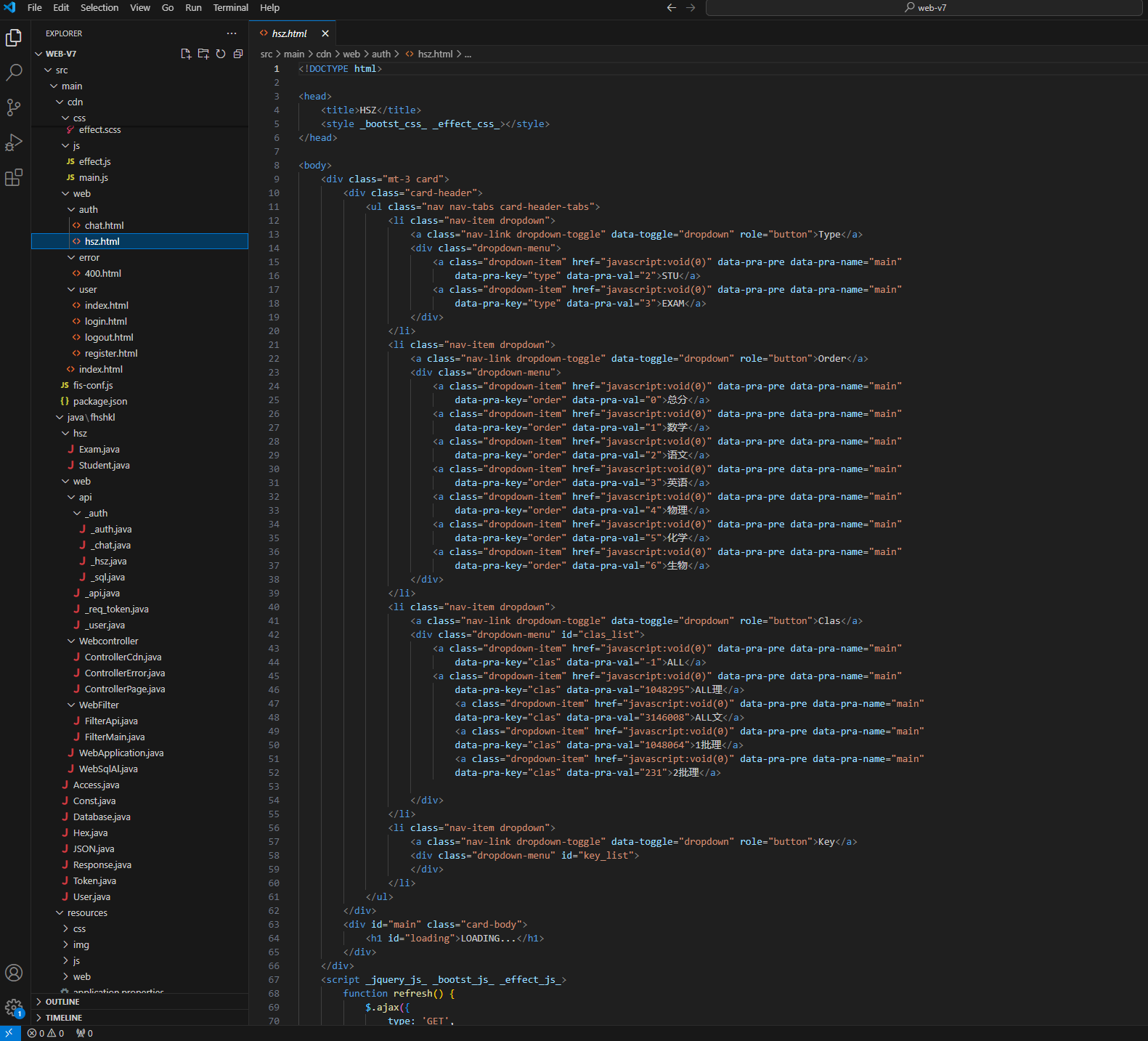1148x1041 pixels.
Task: Open the Run menu
Action: coord(193,7)
